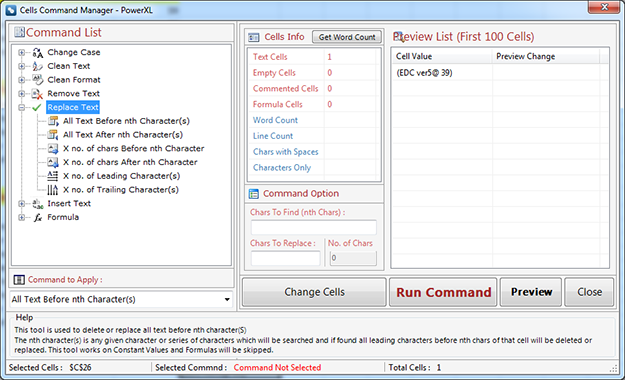Expand the Clean Text node
This screenshot has height=380, width=625.
pos(22,66)
